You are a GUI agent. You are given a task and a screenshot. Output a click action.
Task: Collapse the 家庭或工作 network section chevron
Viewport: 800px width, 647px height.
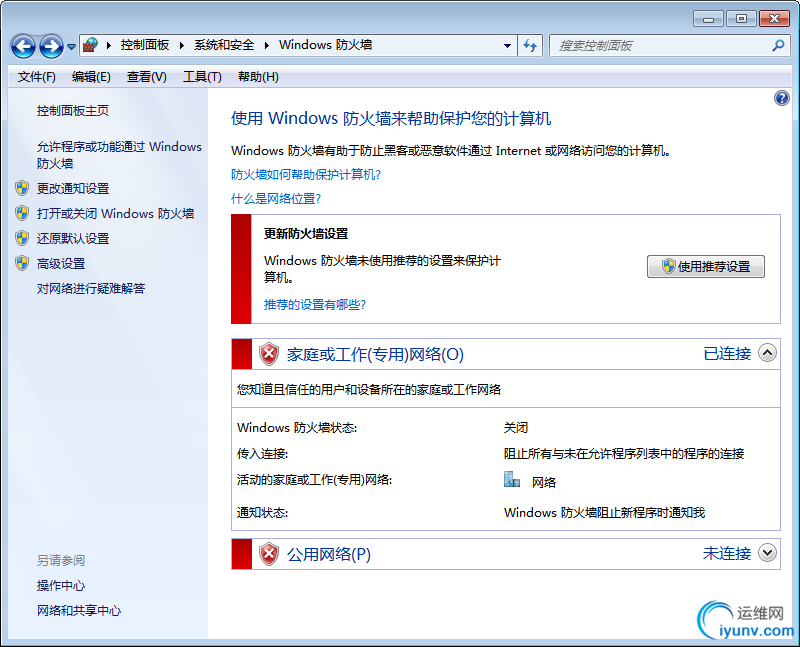767,353
